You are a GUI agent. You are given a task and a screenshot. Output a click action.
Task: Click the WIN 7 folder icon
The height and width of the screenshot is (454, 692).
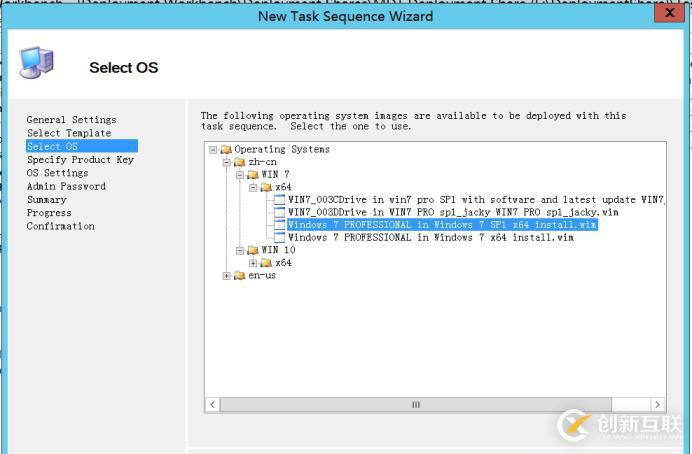[252, 175]
